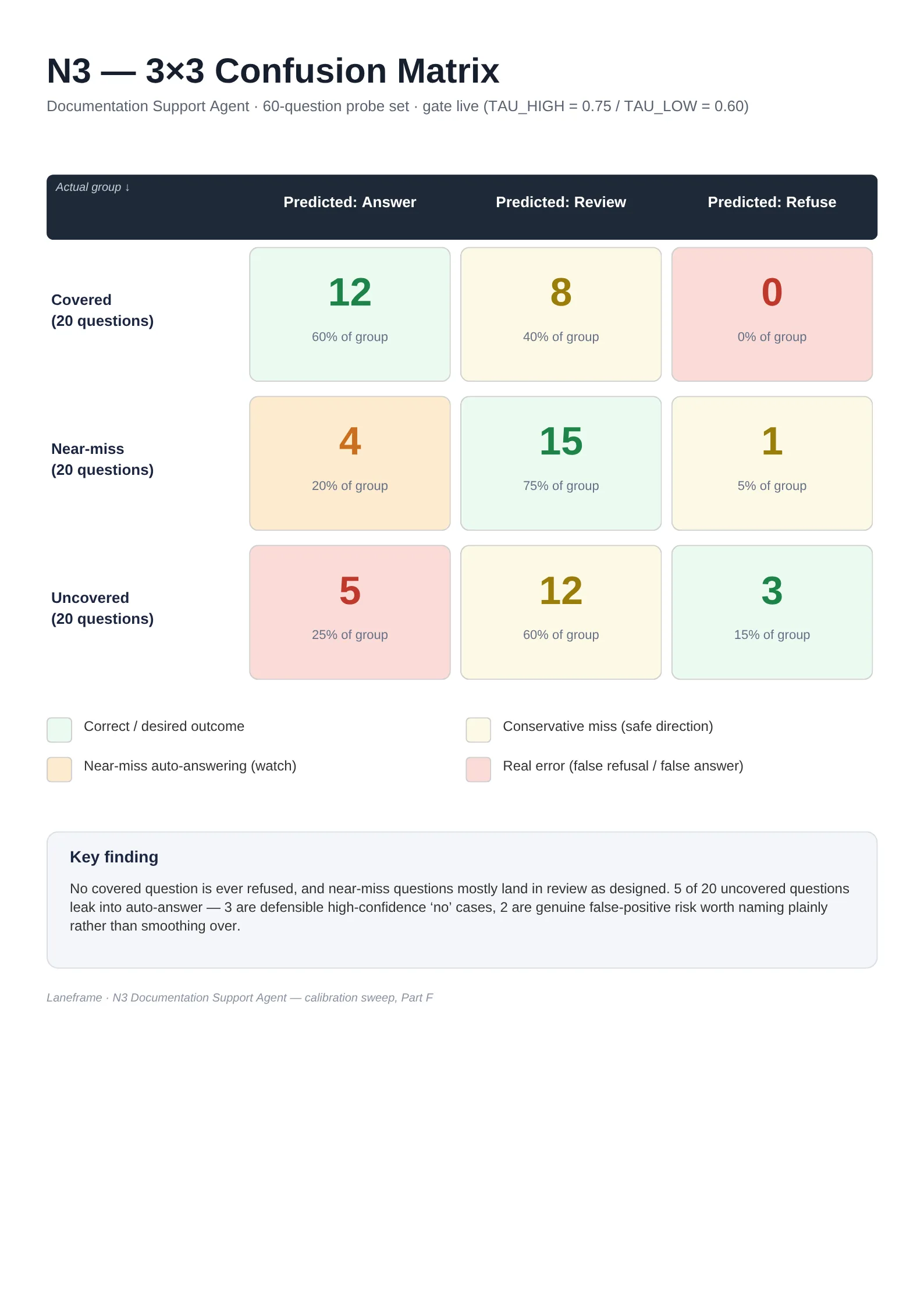Click the "Real error (false refusal / false answer)" label
The width and height of the screenshot is (924, 1307).
pos(623,766)
